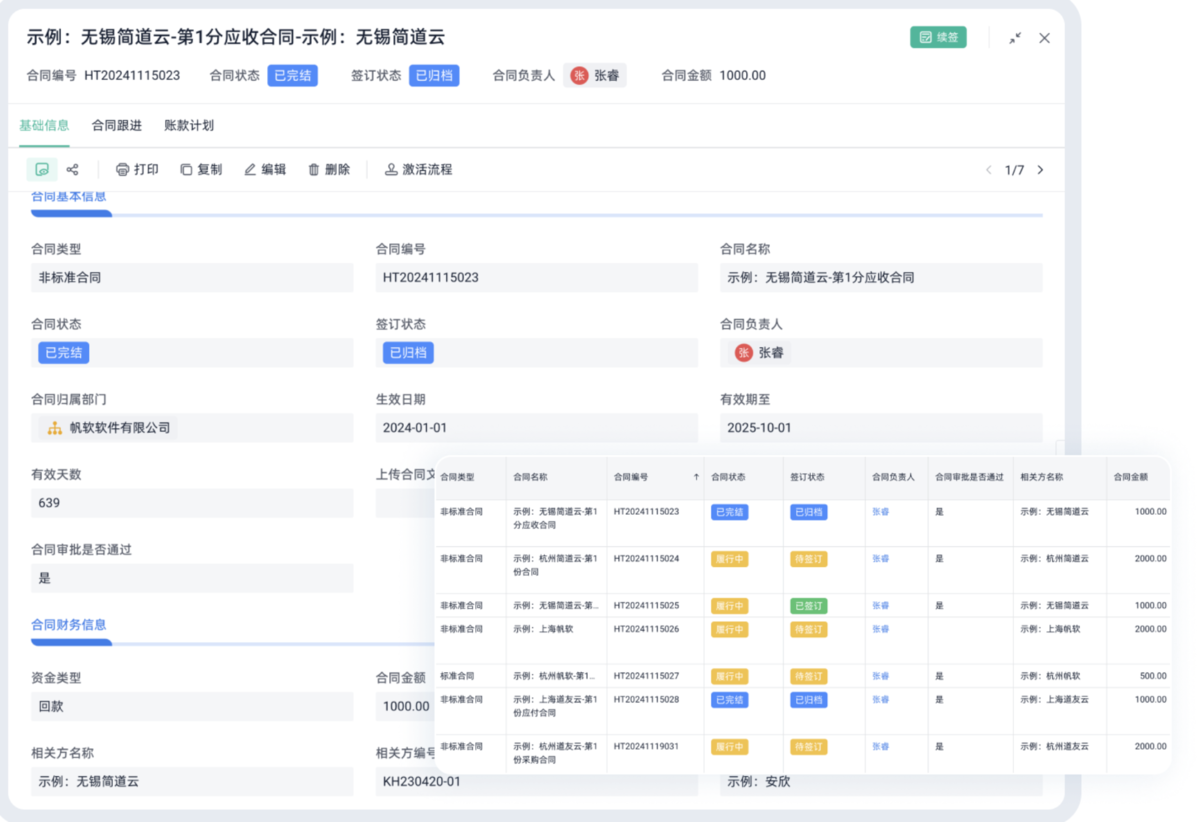Click the comment icon in the toolbar
This screenshot has height=822, width=1200.
point(42,170)
